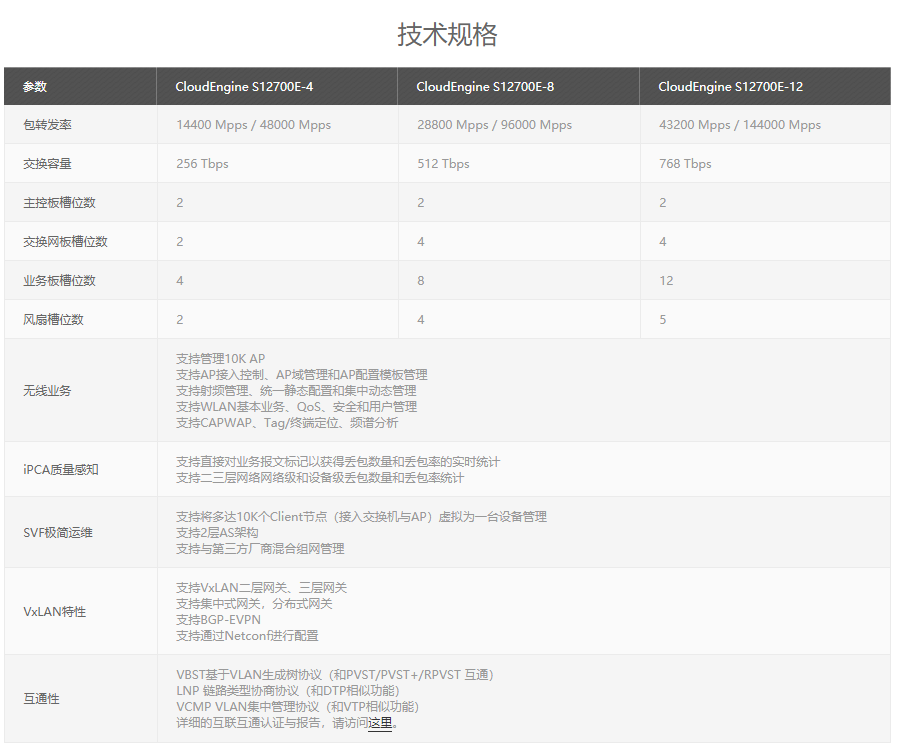Click the 768 Tbps value
The height and width of the screenshot is (747, 901).
(685, 164)
